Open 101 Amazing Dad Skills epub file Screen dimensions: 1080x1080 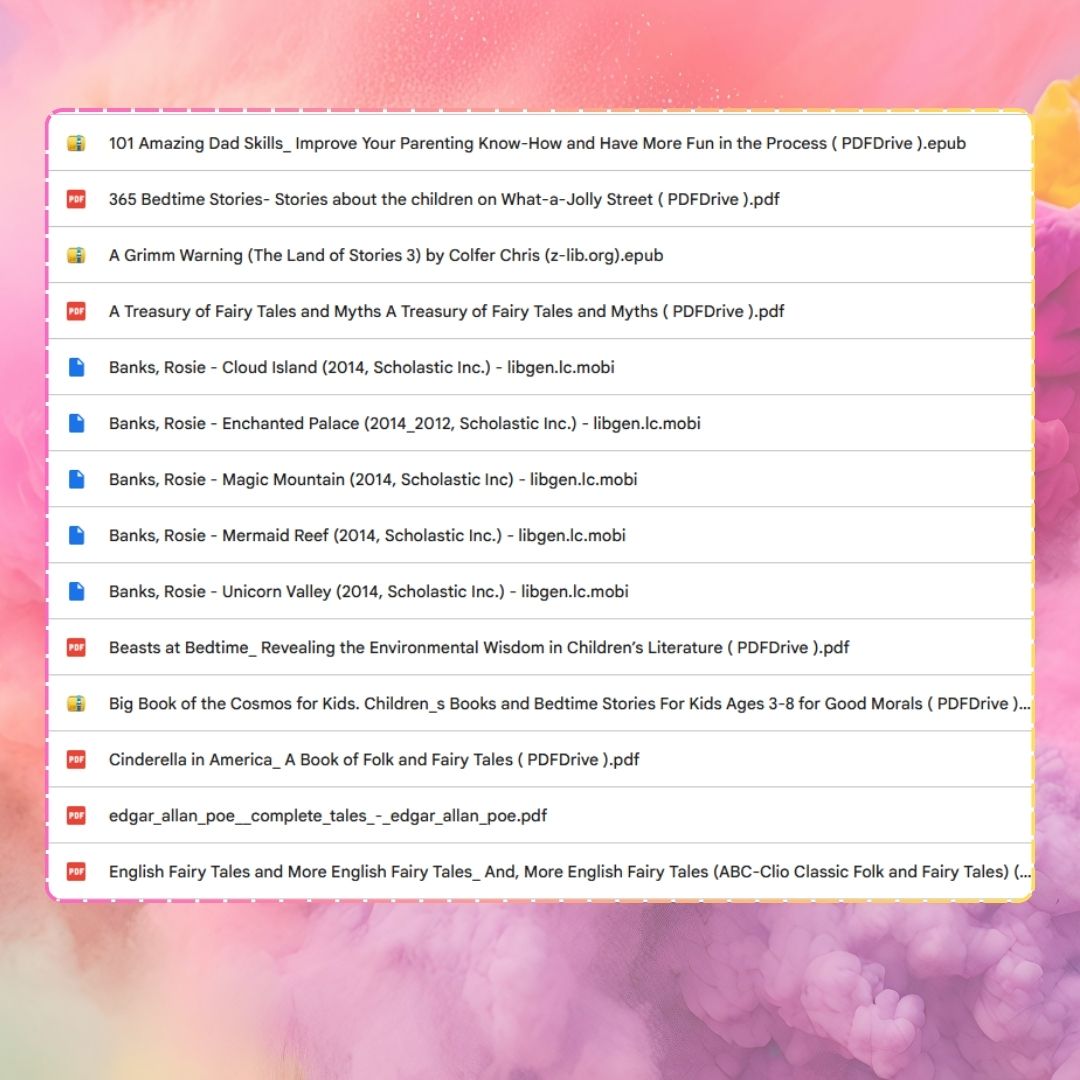click(537, 143)
